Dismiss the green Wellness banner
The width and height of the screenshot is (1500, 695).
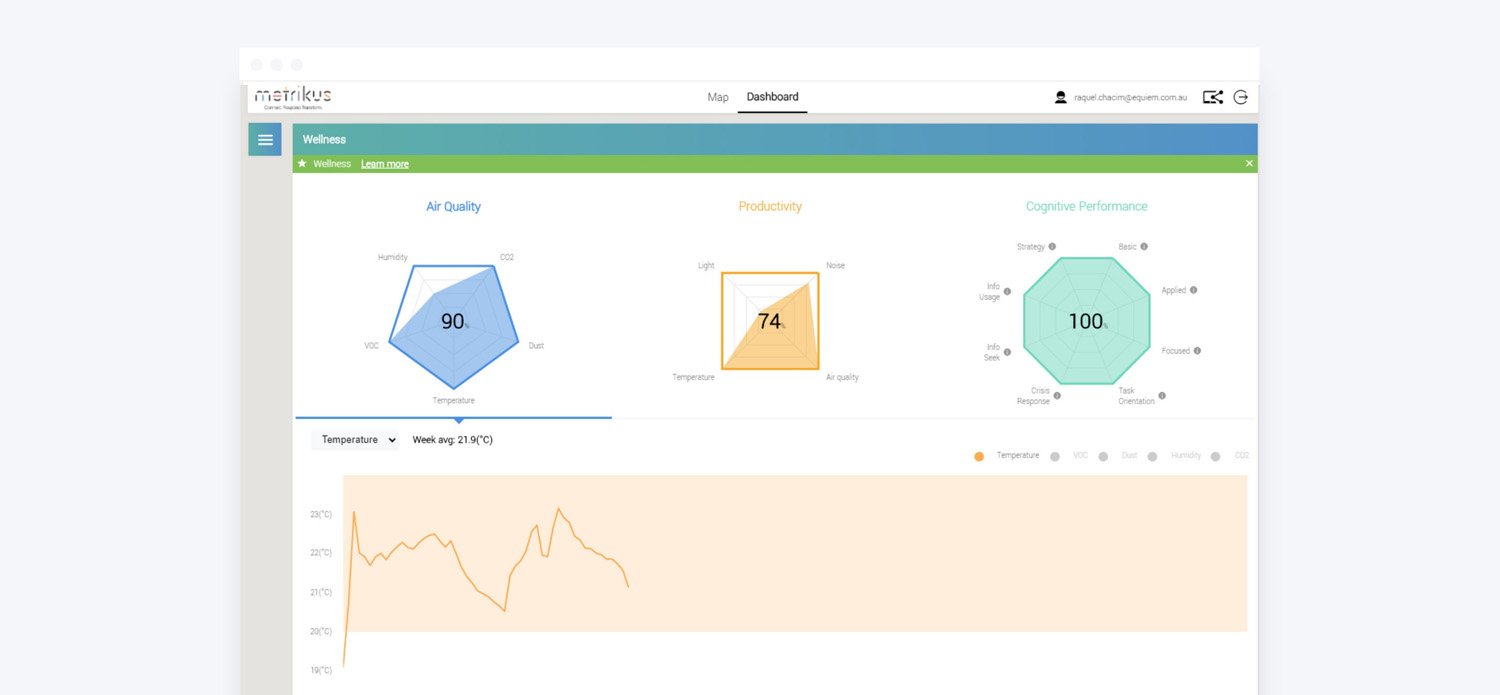(1249, 163)
